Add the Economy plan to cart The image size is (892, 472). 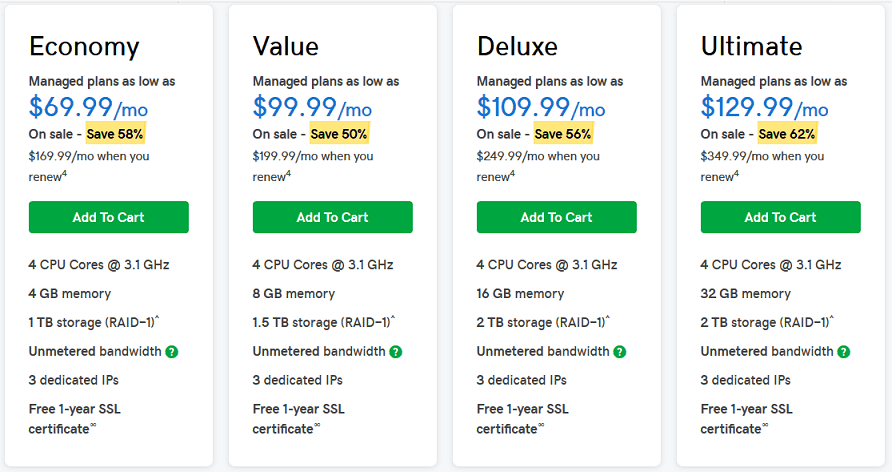109,217
